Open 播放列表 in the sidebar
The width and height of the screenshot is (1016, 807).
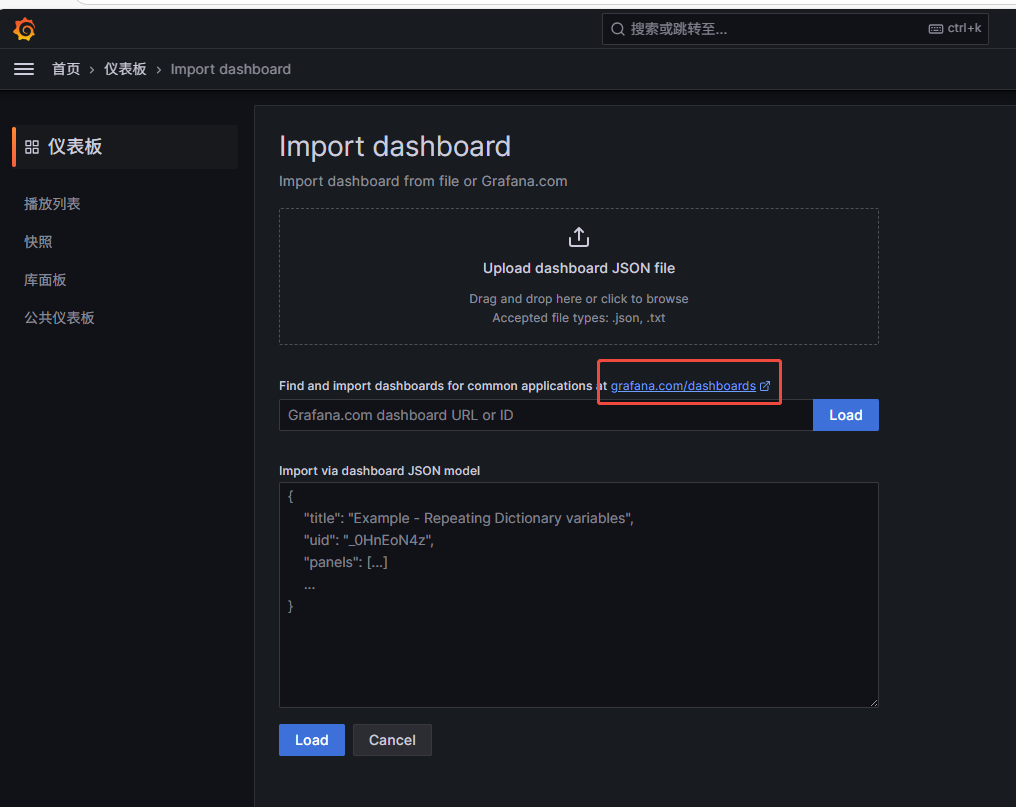tap(52, 203)
